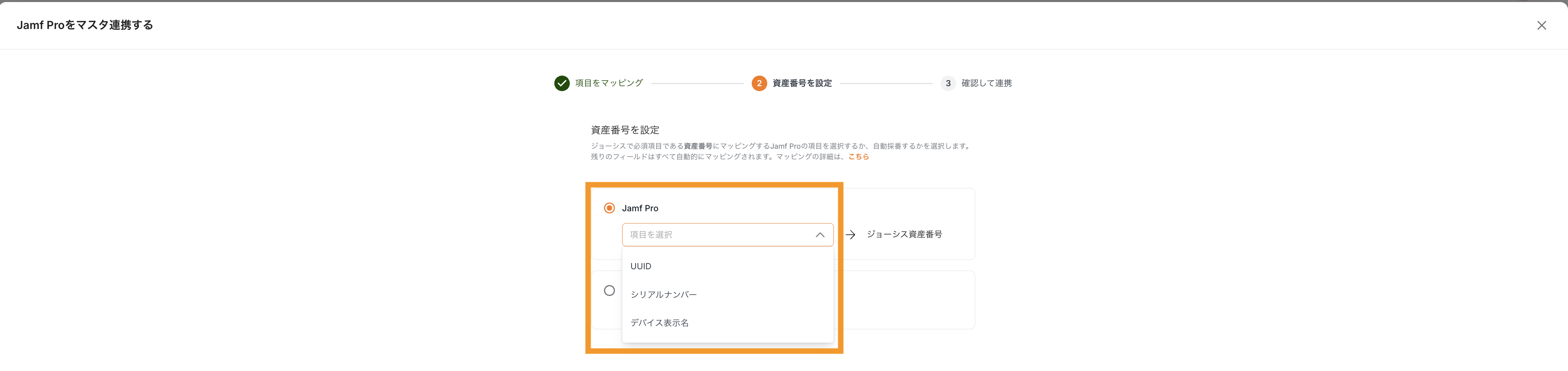Select the unselected second radio button
Image resolution: width=1568 pixels, height=371 pixels.
[609, 291]
